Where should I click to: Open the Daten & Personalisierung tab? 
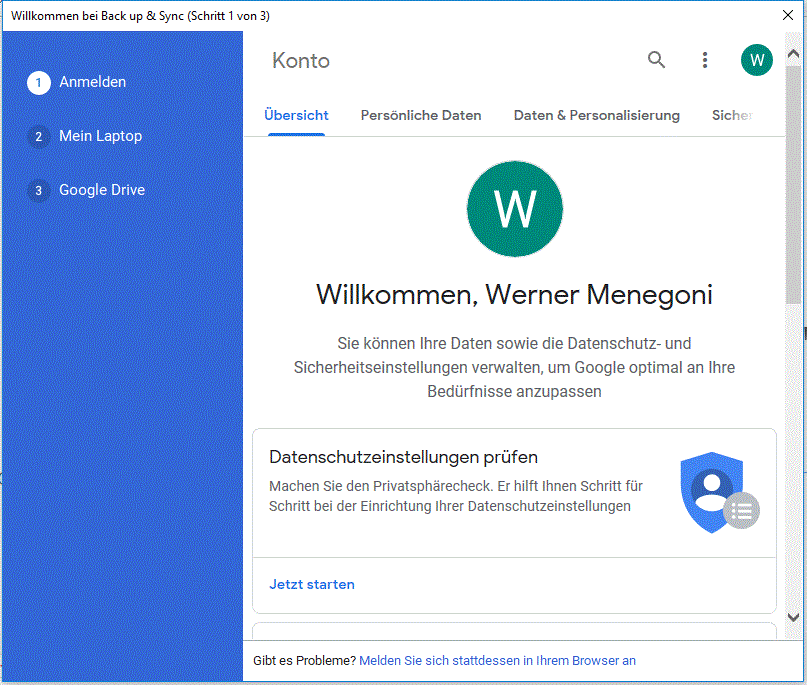click(x=597, y=115)
